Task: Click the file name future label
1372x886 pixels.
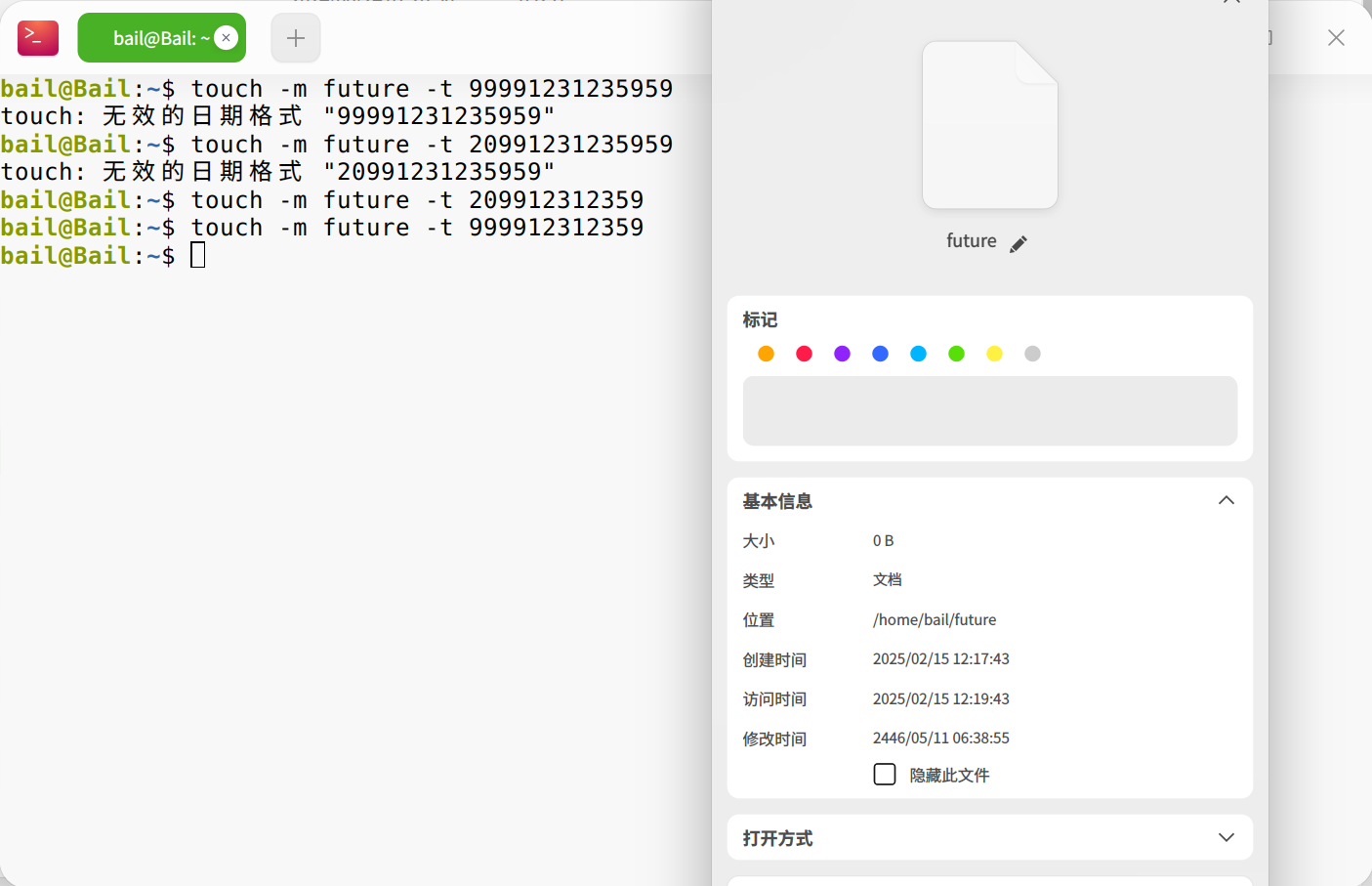Action: [x=972, y=241]
